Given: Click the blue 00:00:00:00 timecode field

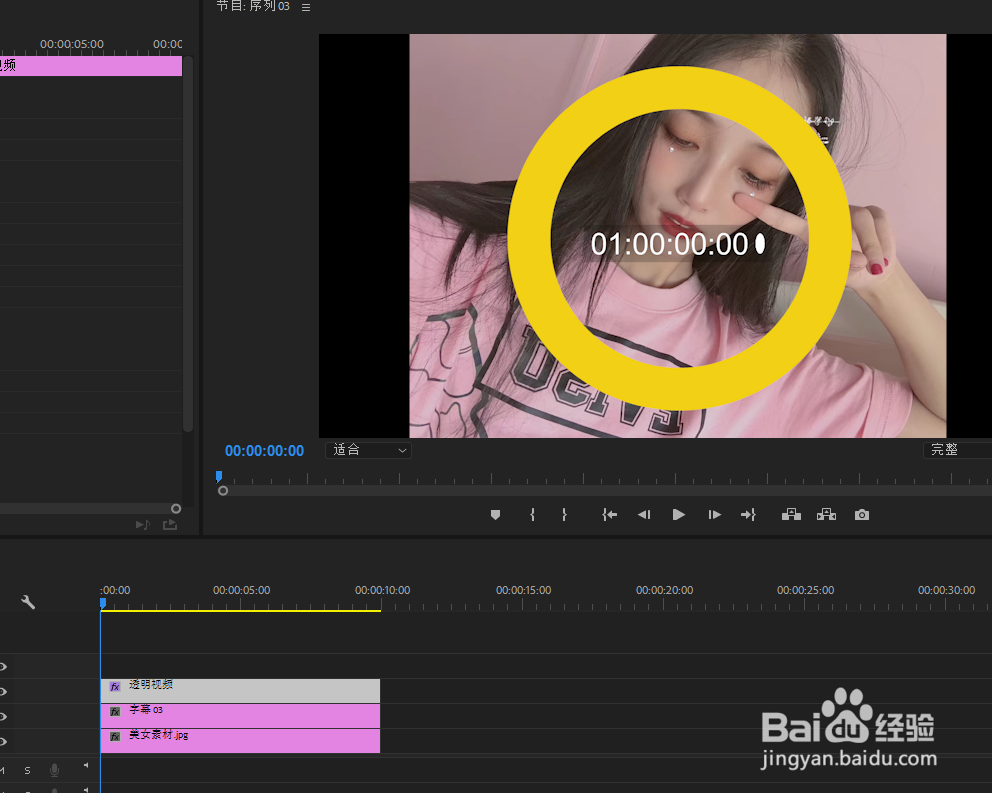Looking at the screenshot, I should click(x=264, y=451).
